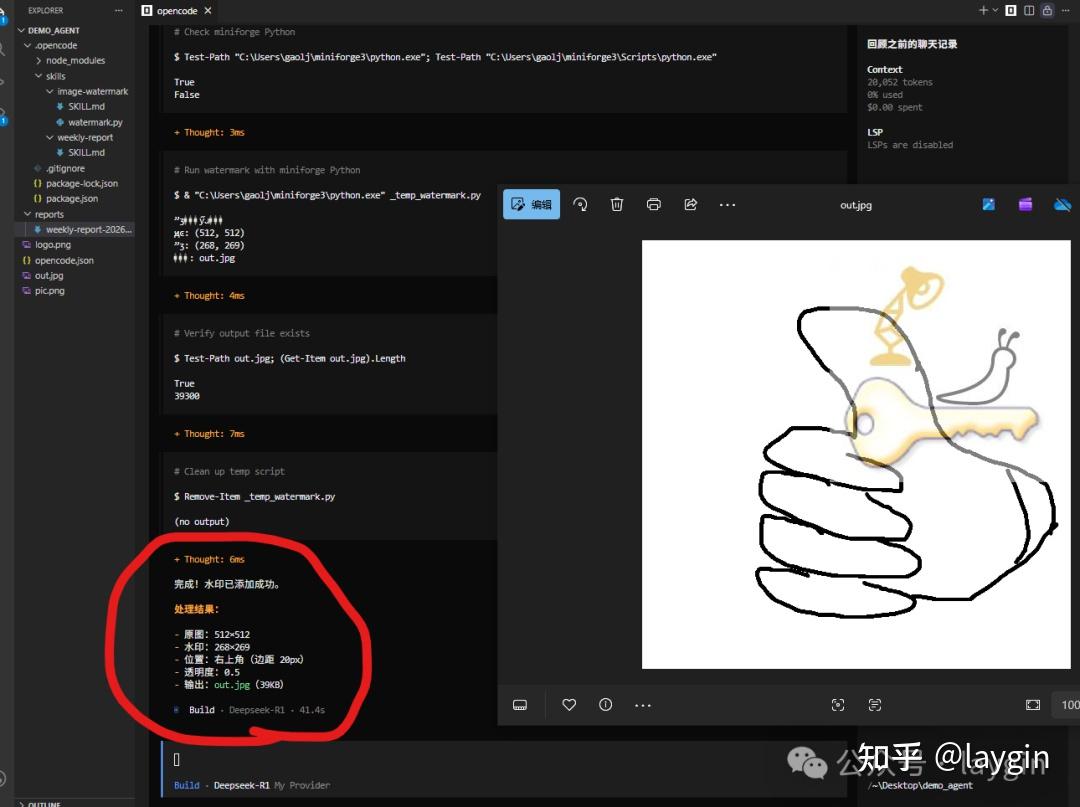Click the displayed out.jpg image preview

click(x=856, y=454)
